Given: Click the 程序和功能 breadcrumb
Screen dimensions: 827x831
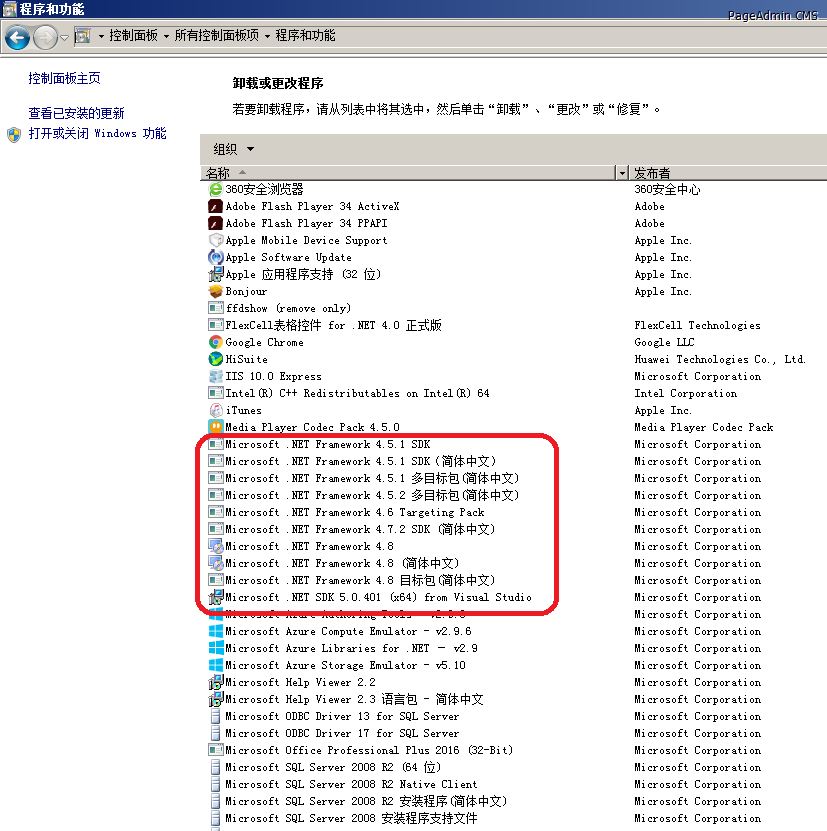Looking at the screenshot, I should click(305, 36).
